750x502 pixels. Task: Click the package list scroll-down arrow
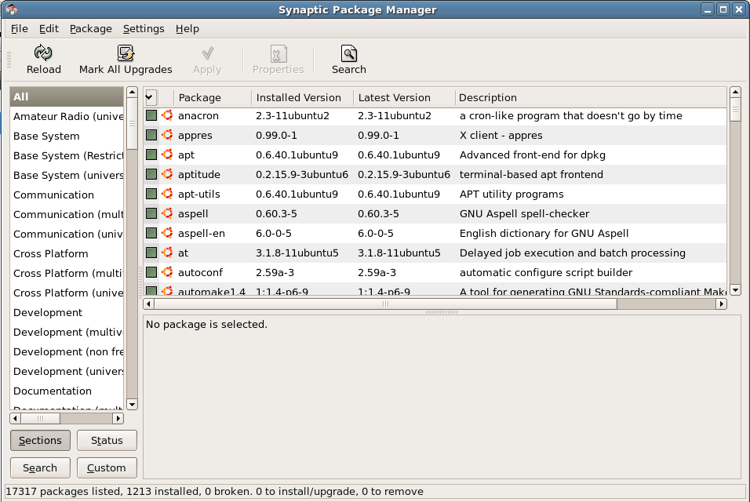click(x=735, y=289)
